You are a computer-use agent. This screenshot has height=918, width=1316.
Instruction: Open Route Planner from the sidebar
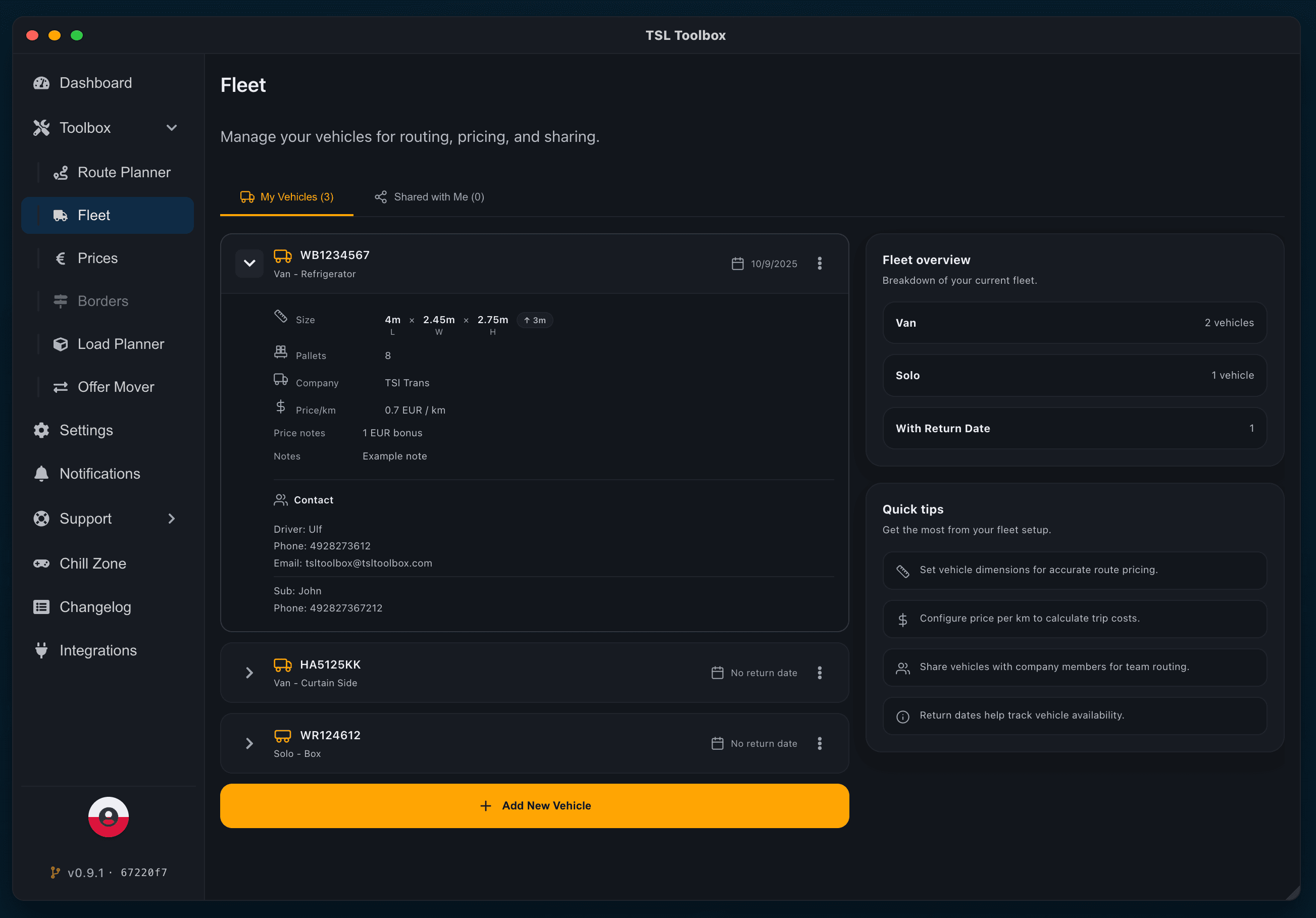pyautogui.click(x=107, y=173)
